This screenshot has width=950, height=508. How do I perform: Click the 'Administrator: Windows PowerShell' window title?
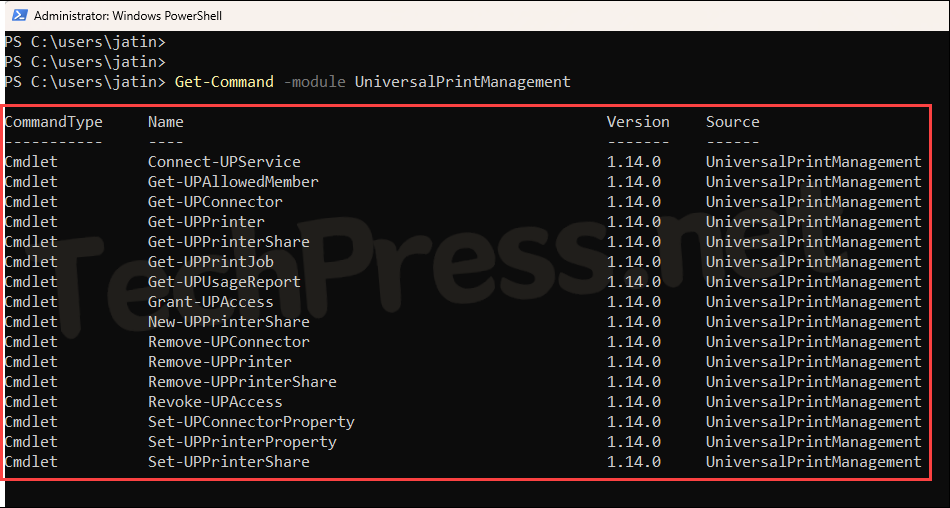click(x=128, y=16)
